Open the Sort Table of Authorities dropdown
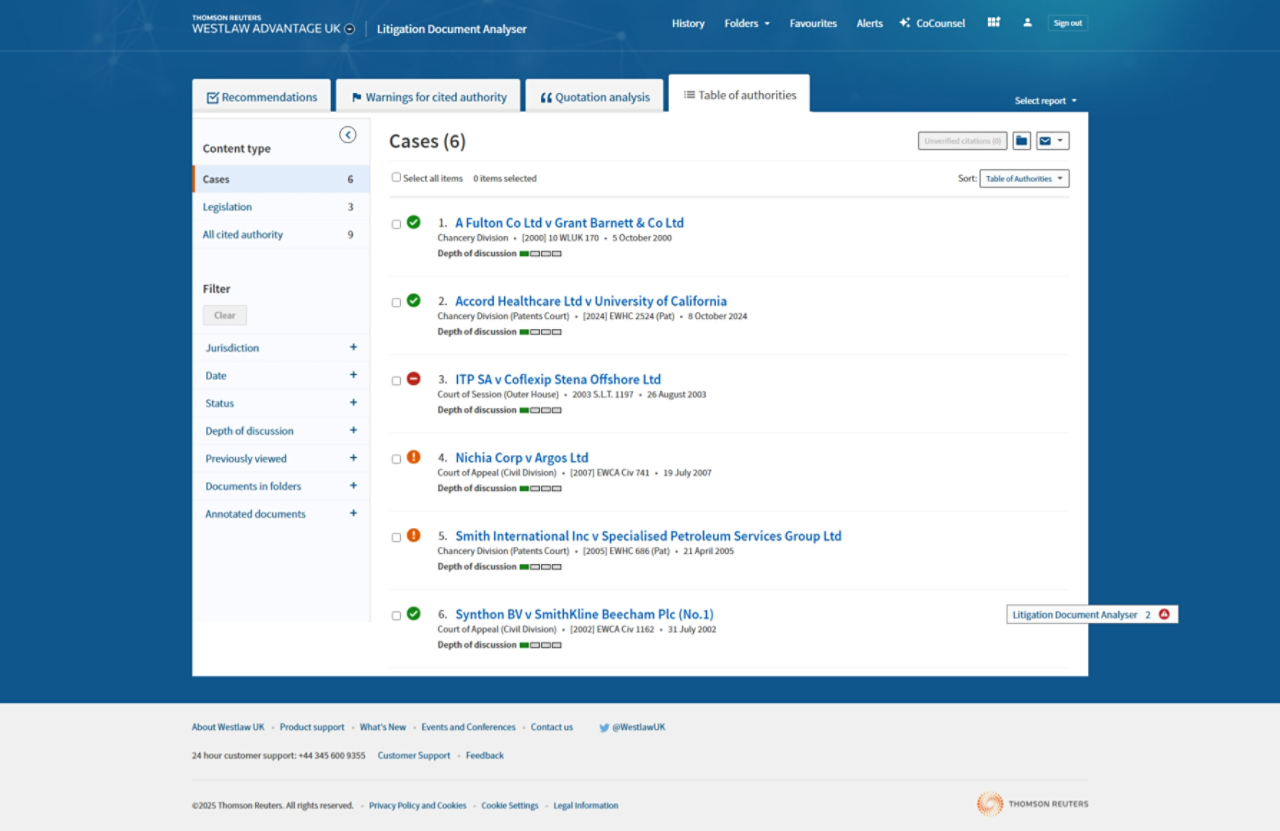 point(1024,179)
